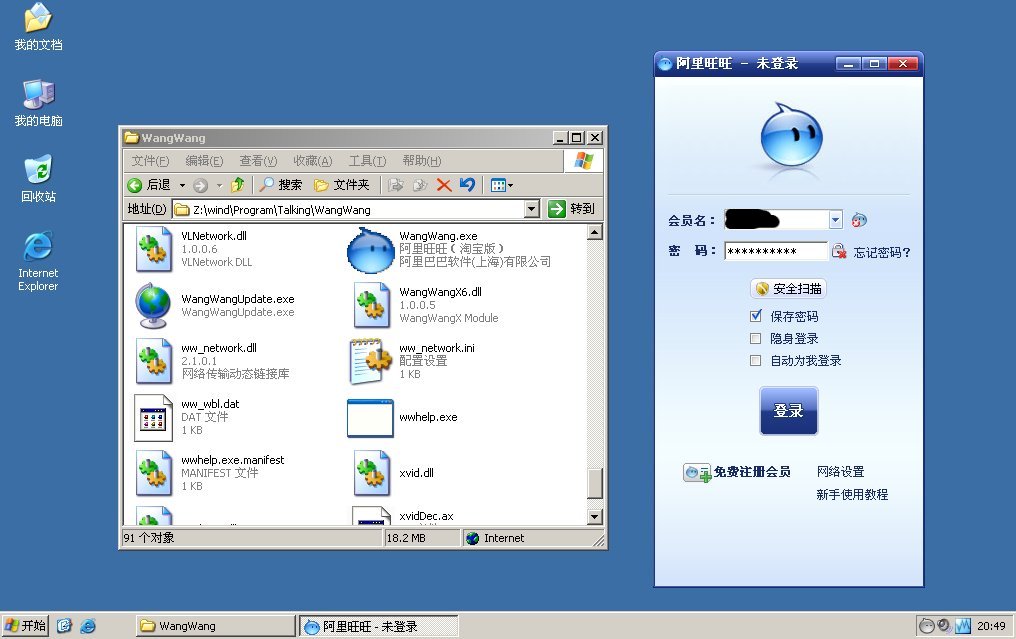Open the 工具(T) menu
The image size is (1016, 639).
tap(367, 161)
